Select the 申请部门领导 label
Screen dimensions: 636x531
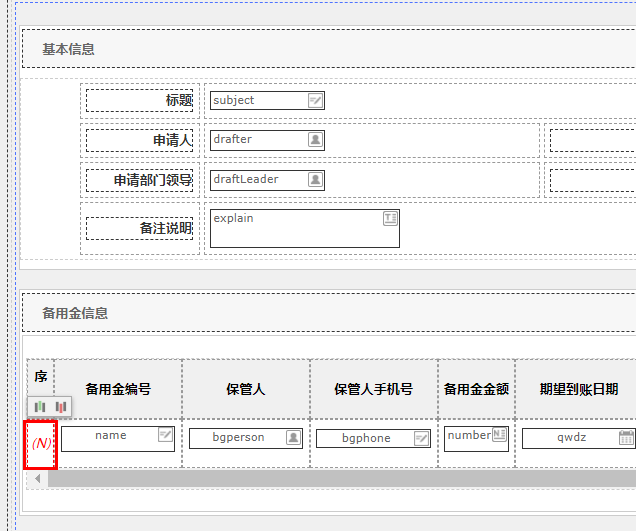pos(153,180)
